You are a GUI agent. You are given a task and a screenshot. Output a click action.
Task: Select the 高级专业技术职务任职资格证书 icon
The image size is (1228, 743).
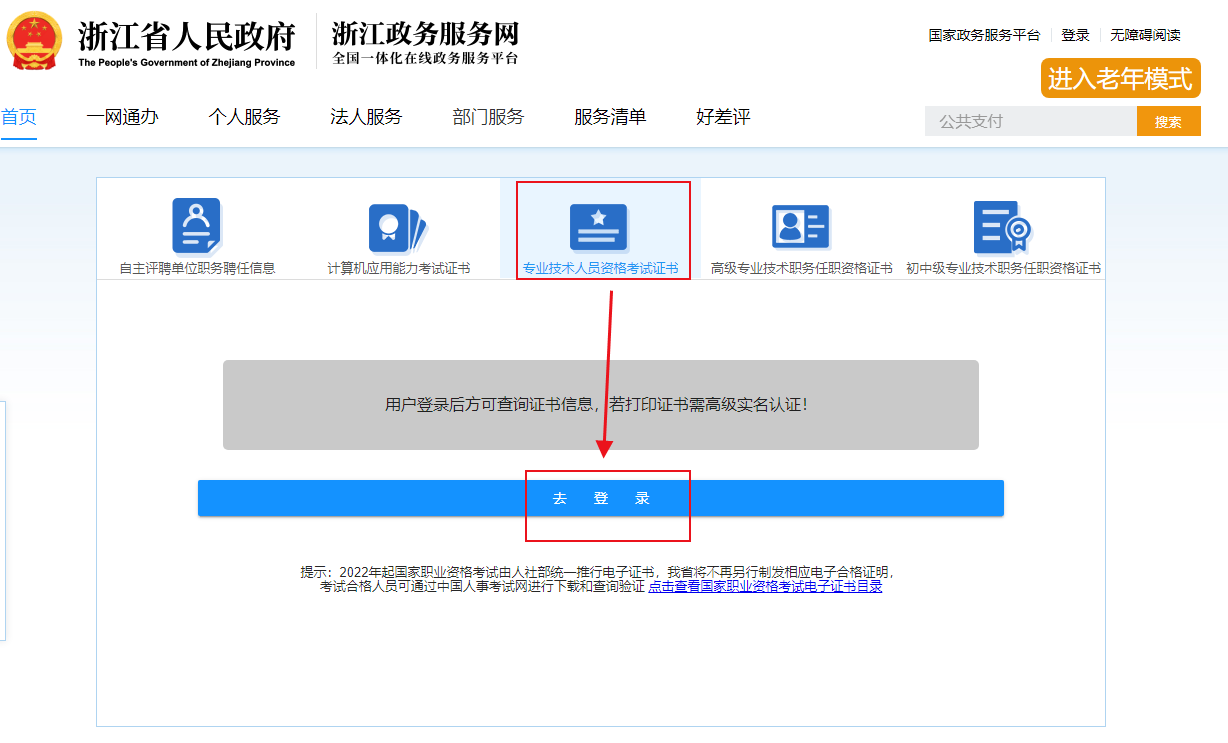pos(799,228)
